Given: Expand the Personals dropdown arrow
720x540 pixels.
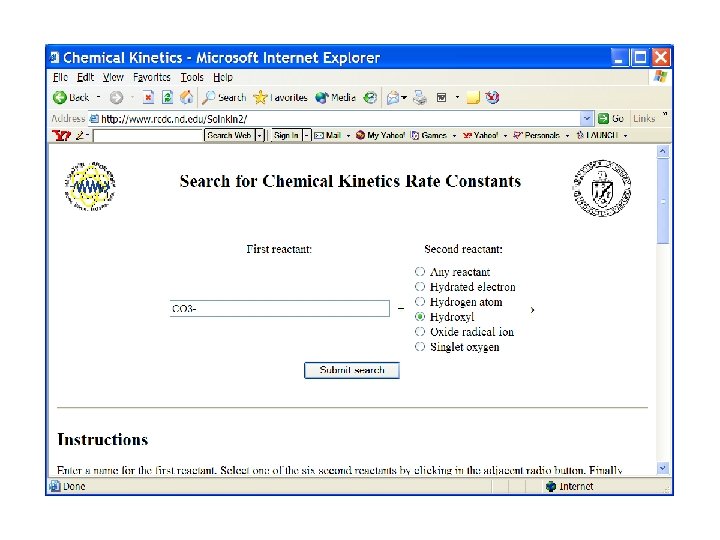Looking at the screenshot, I should (567, 136).
